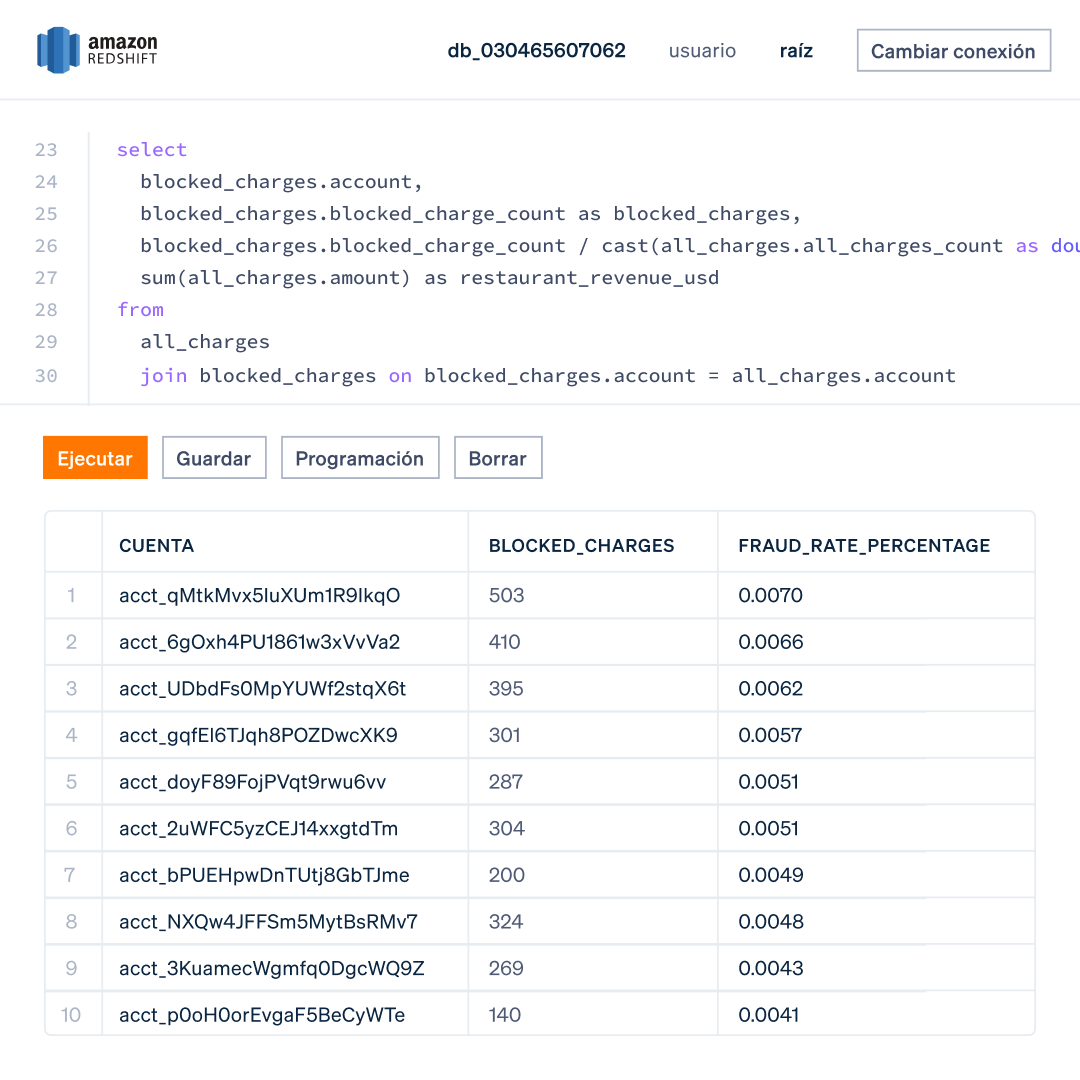Click row number 10 in results
This screenshot has height=1080, width=1080.
click(71, 1015)
